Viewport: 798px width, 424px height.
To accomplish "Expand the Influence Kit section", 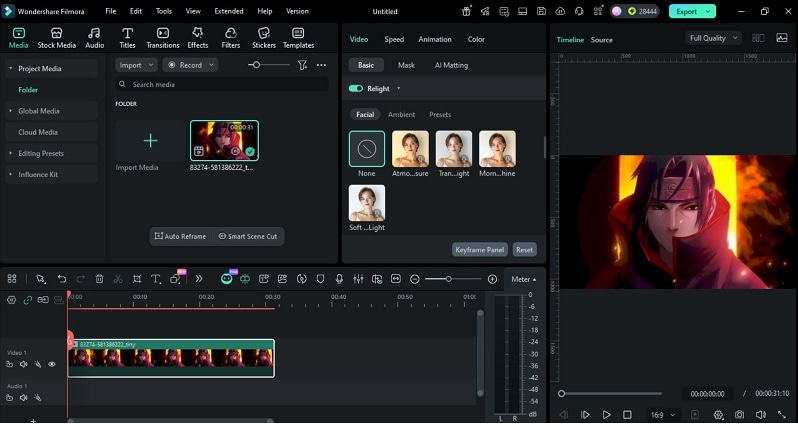I will [x=10, y=174].
